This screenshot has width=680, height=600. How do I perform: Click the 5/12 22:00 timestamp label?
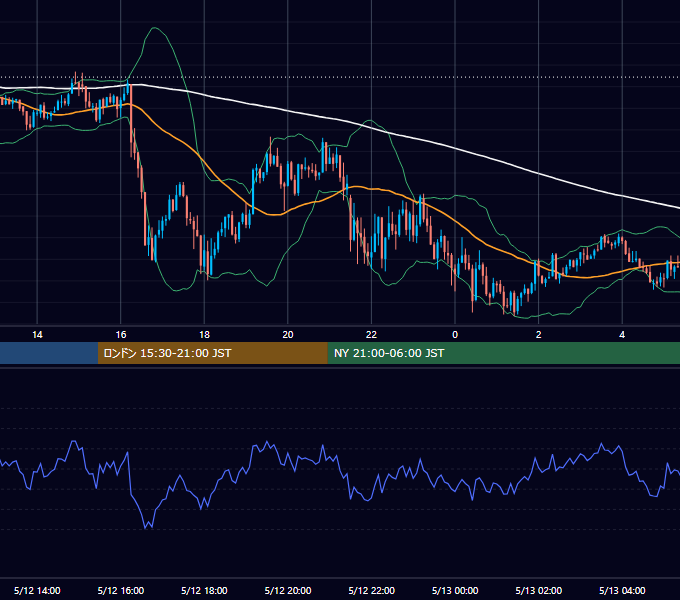coord(372,590)
